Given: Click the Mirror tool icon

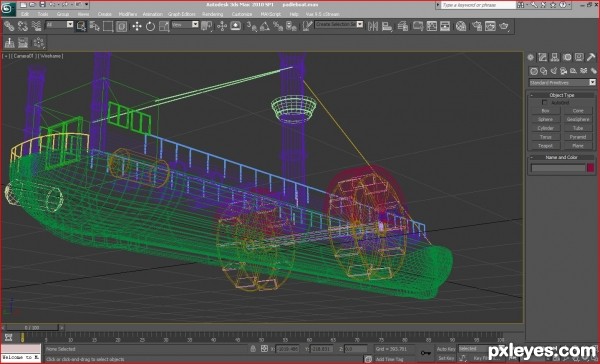Looking at the screenshot, I should [x=373, y=26].
